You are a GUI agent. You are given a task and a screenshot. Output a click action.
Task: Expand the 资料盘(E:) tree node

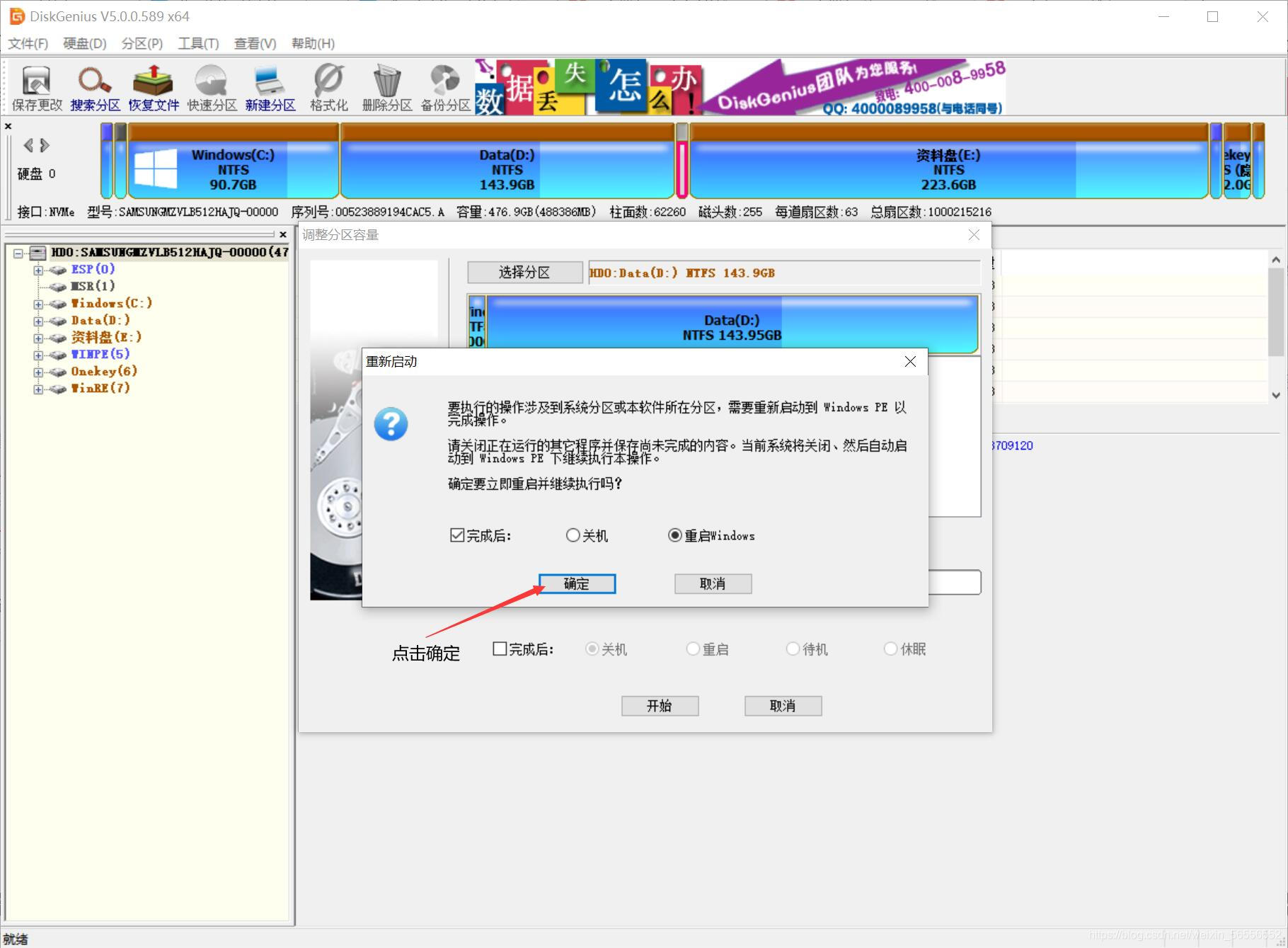click(38, 338)
